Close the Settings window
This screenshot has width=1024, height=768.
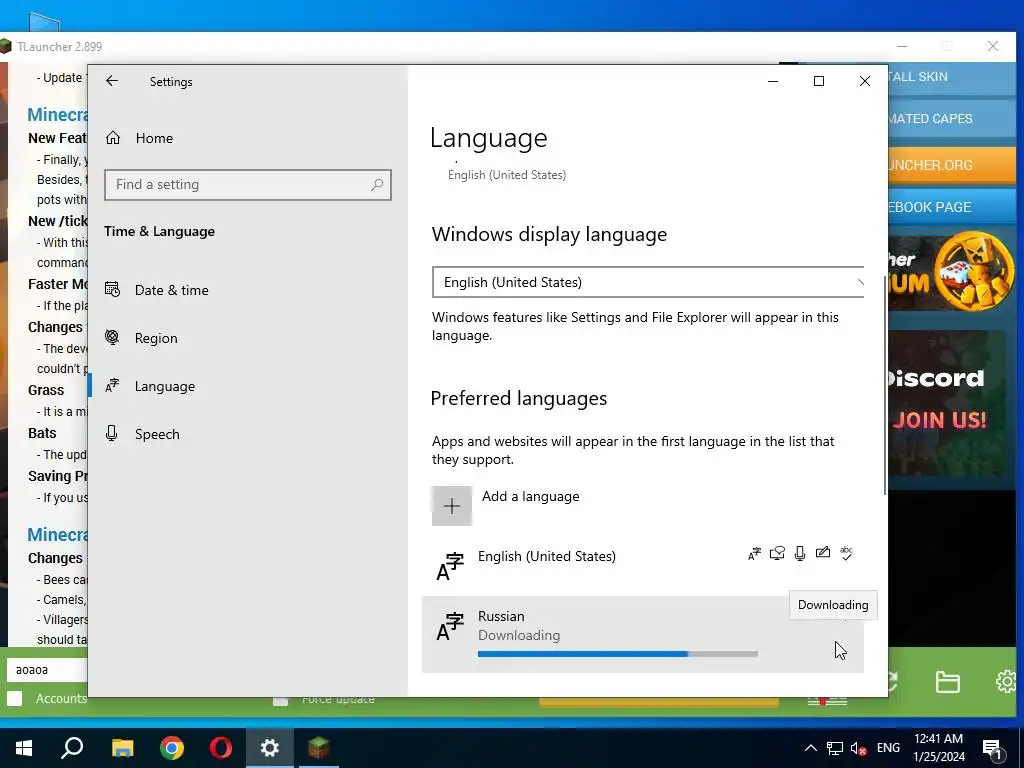[x=865, y=81]
